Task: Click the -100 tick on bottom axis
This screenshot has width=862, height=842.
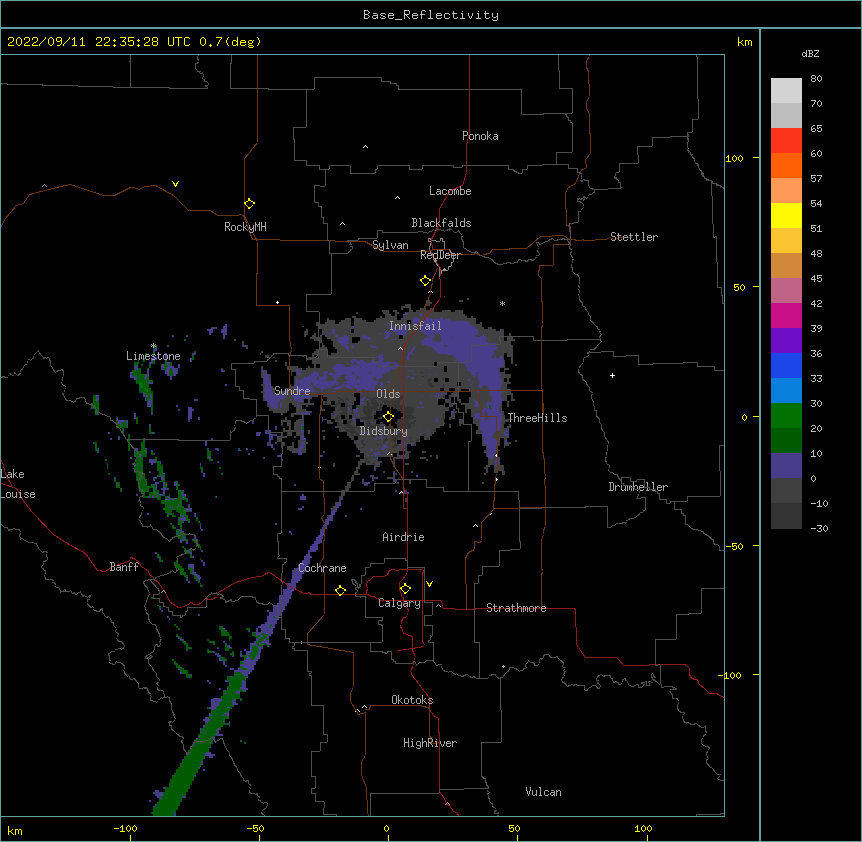Action: click(x=125, y=828)
